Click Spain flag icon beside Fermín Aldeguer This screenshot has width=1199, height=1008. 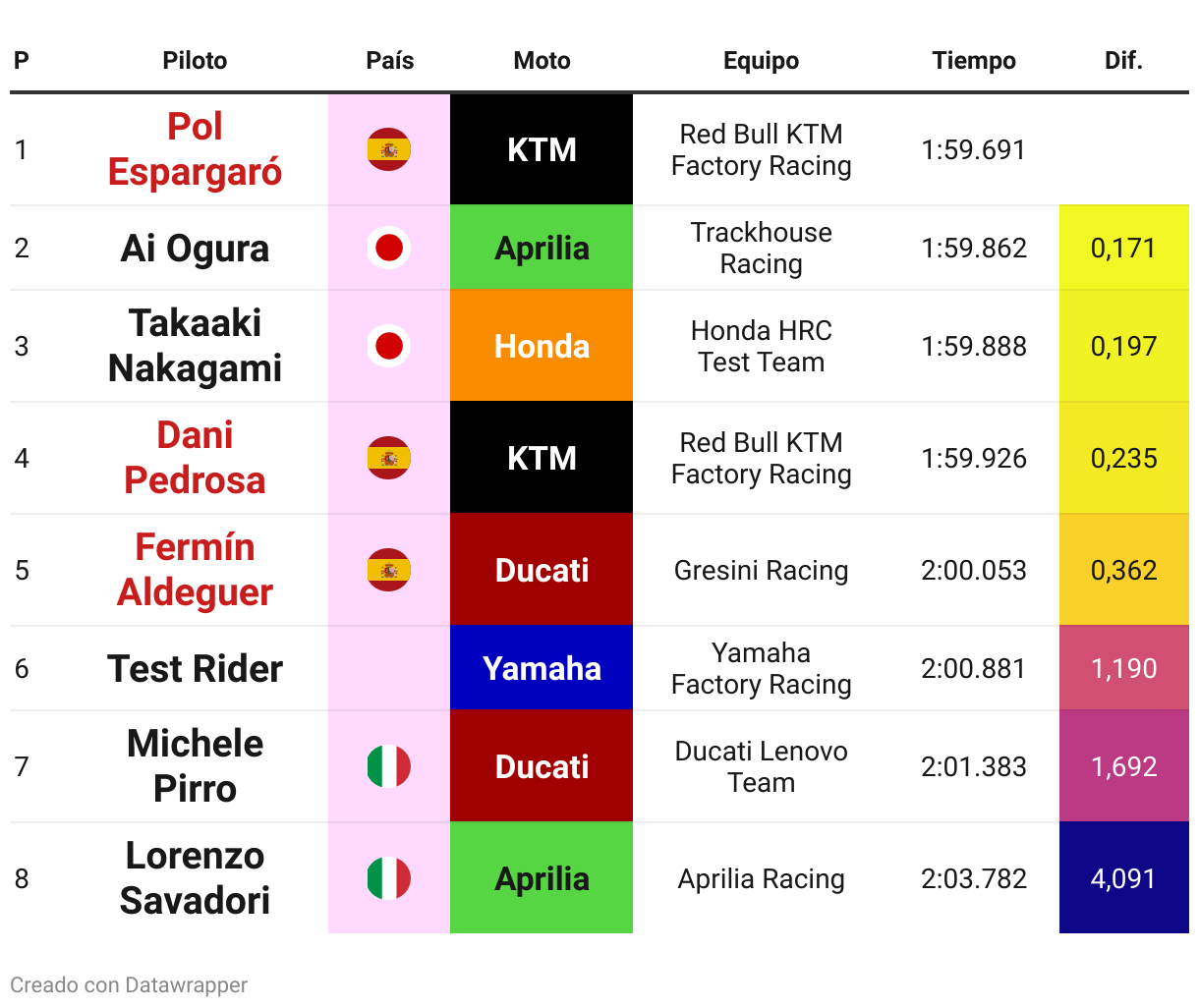[389, 570]
